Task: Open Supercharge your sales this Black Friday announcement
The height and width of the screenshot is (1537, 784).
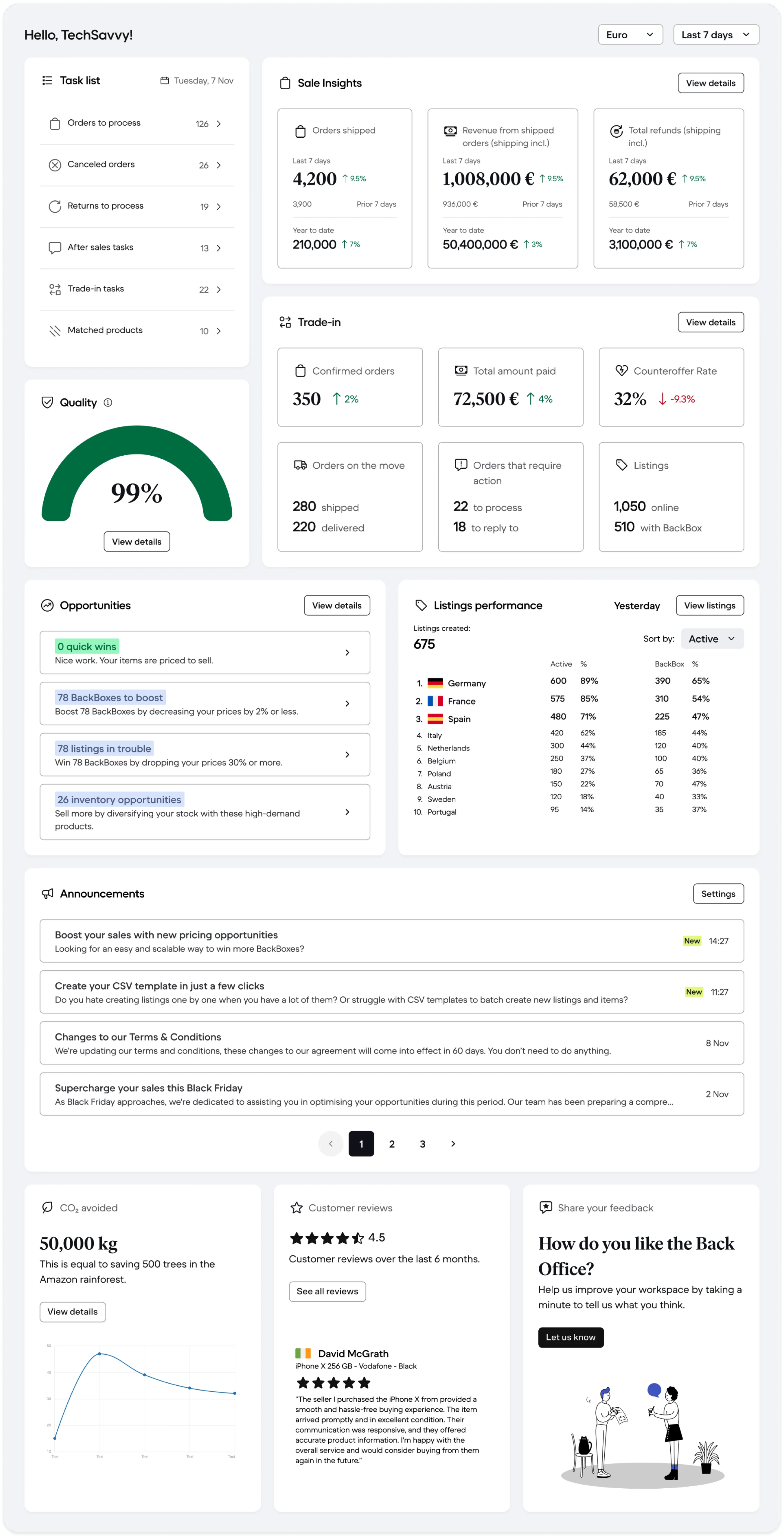Action: pos(391,1094)
